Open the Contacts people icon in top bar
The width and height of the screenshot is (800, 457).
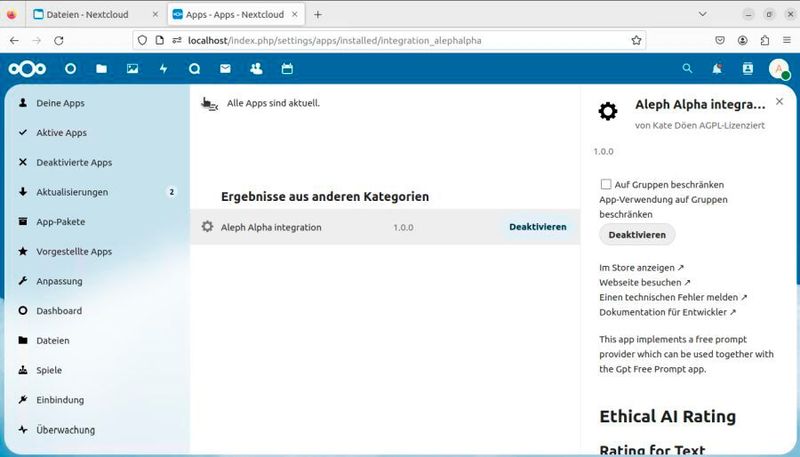click(256, 69)
